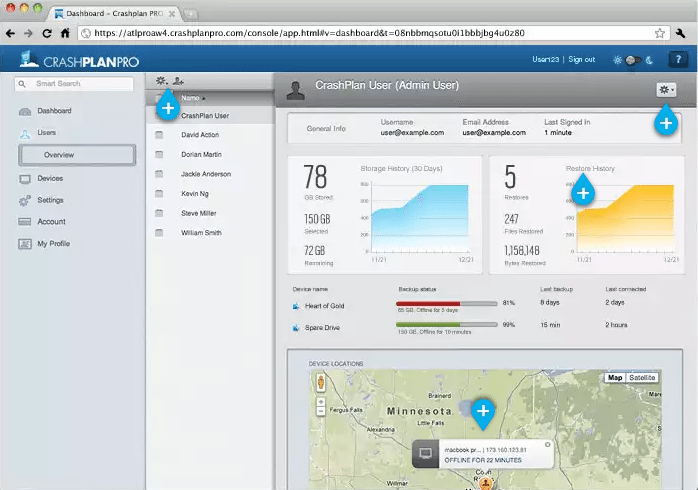Screen dimensions: 698x490
Task: Click the Devices monitor icon
Action: 25,179
